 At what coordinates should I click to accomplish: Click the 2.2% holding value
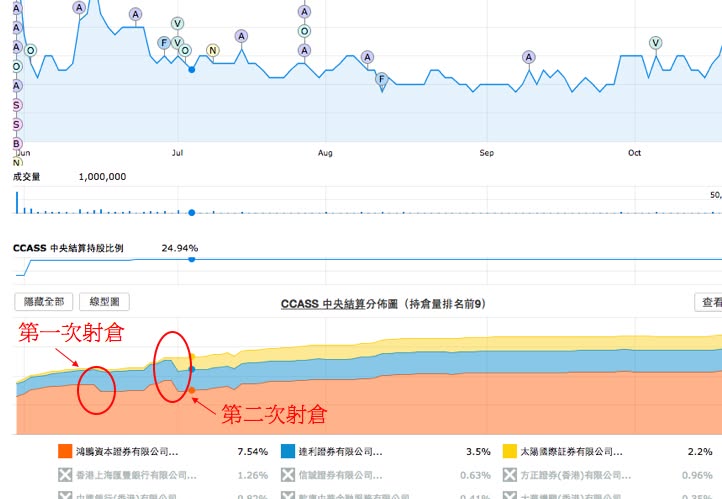coord(700,452)
